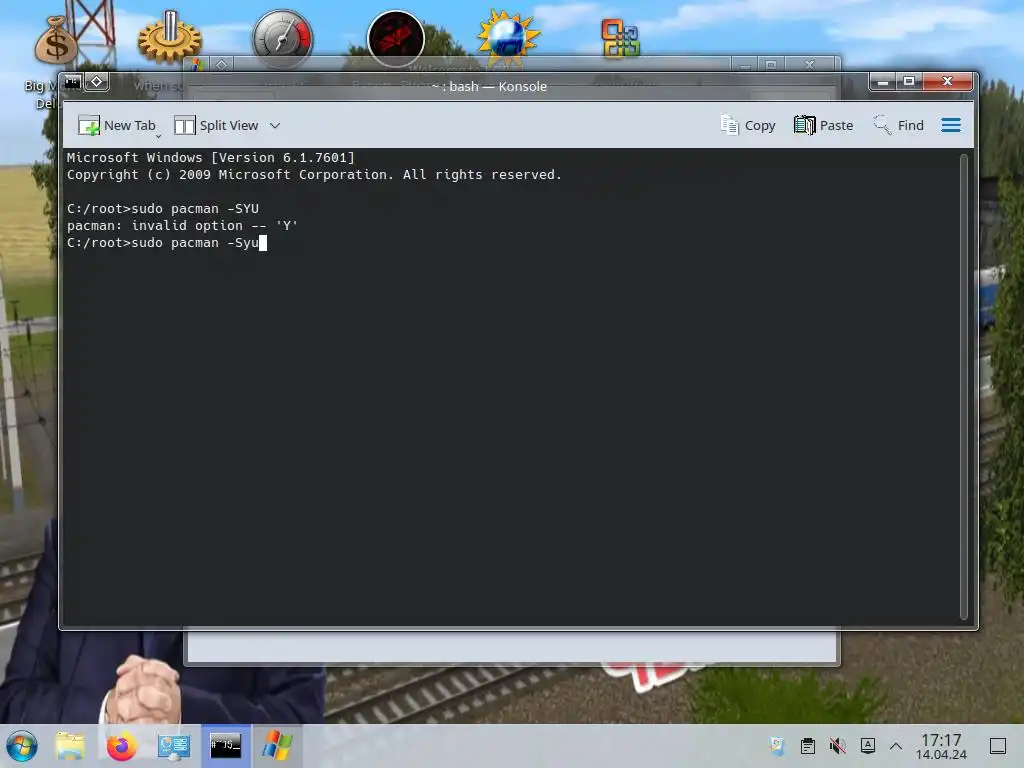
Task: Click the keyboard layout tray icon
Action: (868, 746)
